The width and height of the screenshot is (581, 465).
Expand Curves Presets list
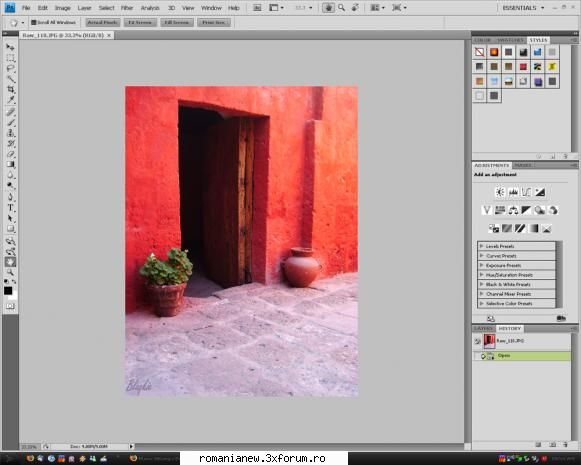coord(482,255)
